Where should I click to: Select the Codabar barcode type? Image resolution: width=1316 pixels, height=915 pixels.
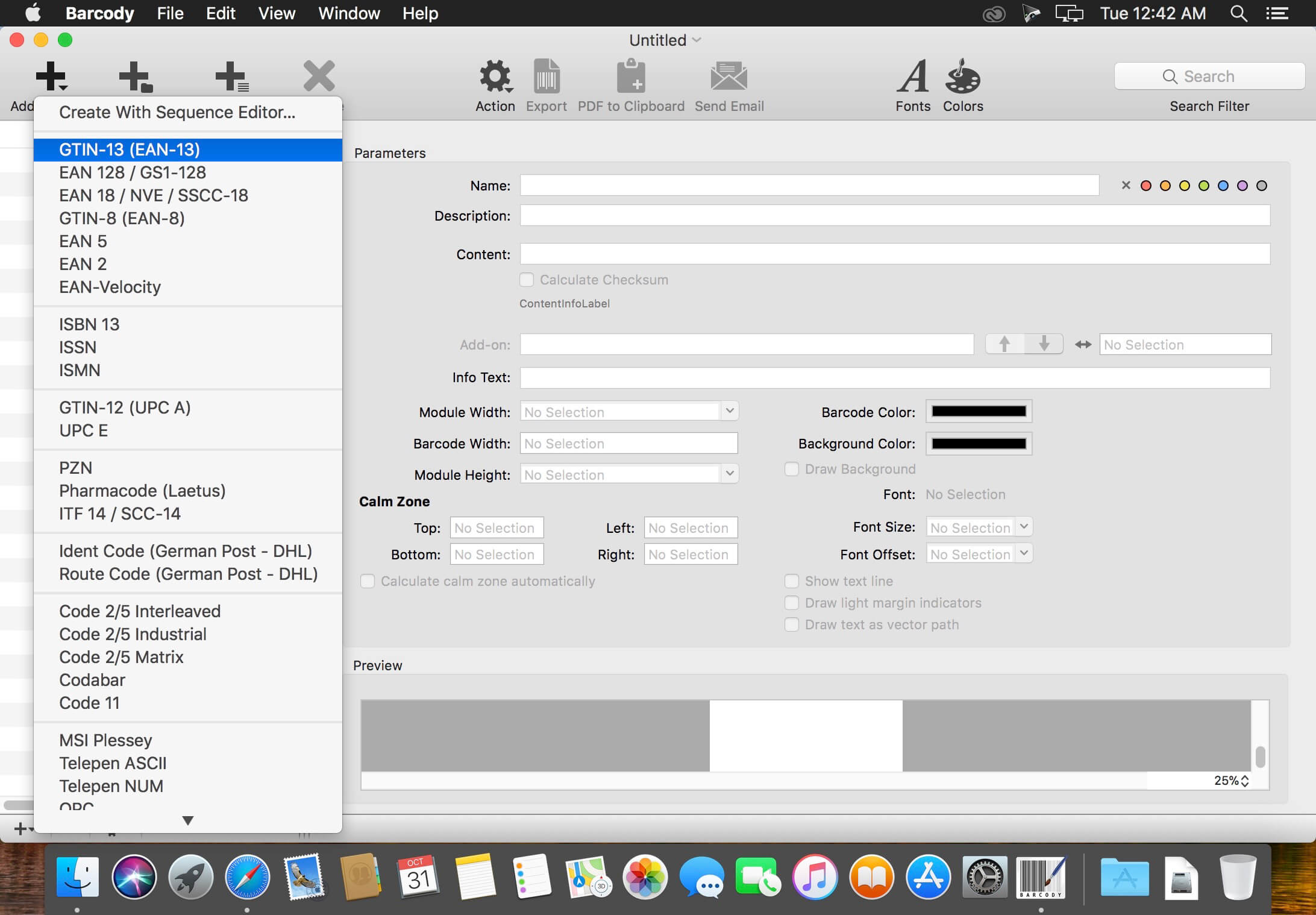pyautogui.click(x=188, y=680)
